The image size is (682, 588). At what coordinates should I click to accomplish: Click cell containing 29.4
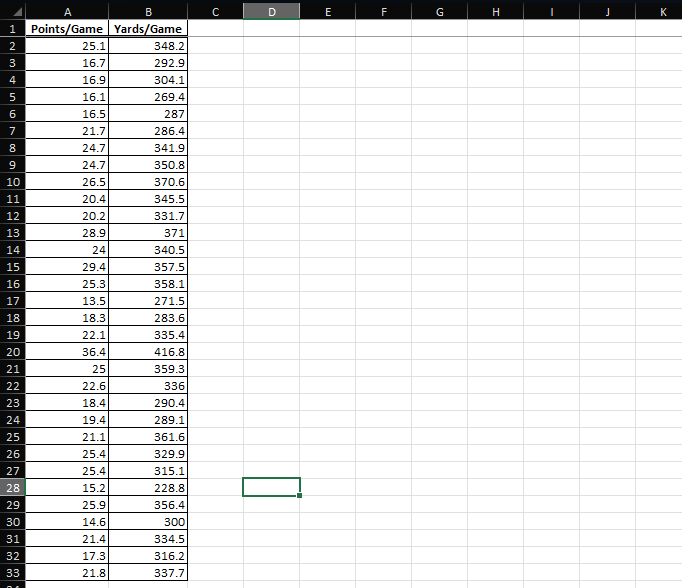(67, 267)
